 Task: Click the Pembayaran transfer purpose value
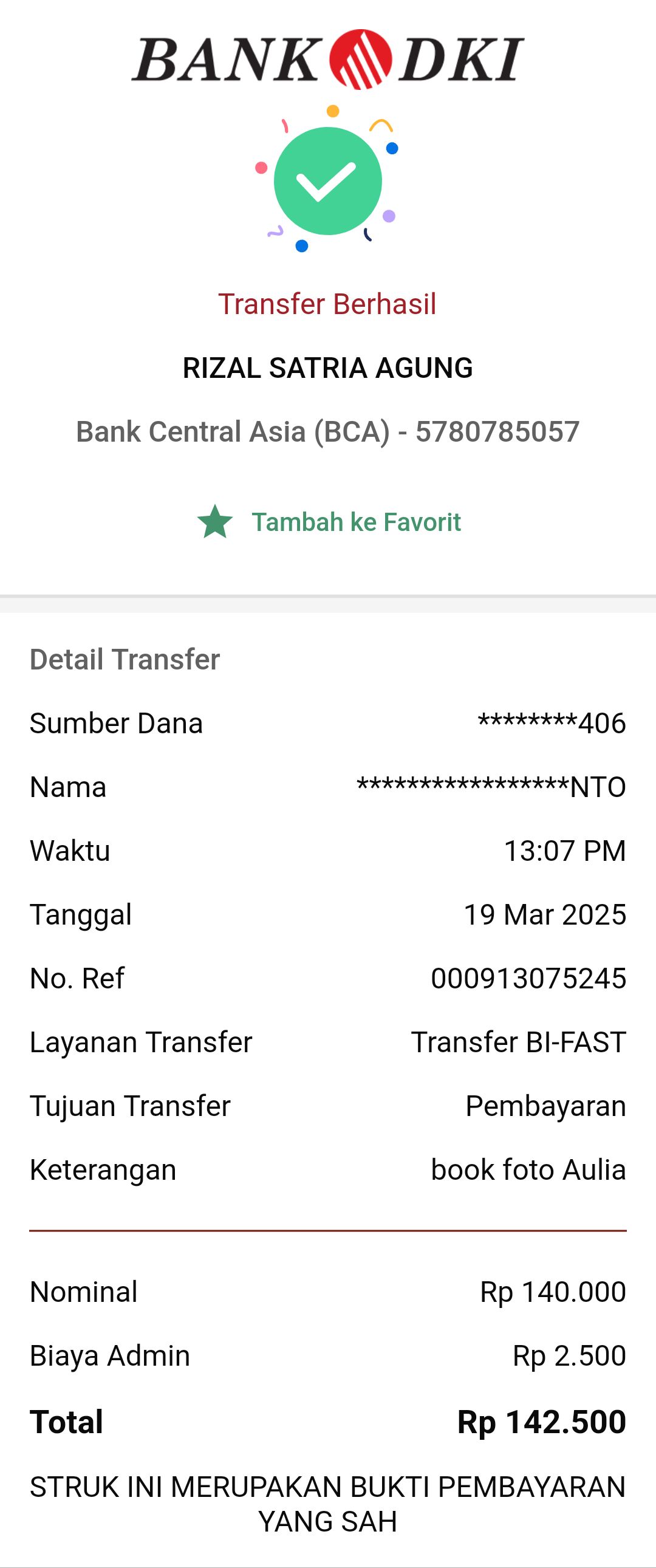tap(545, 1106)
